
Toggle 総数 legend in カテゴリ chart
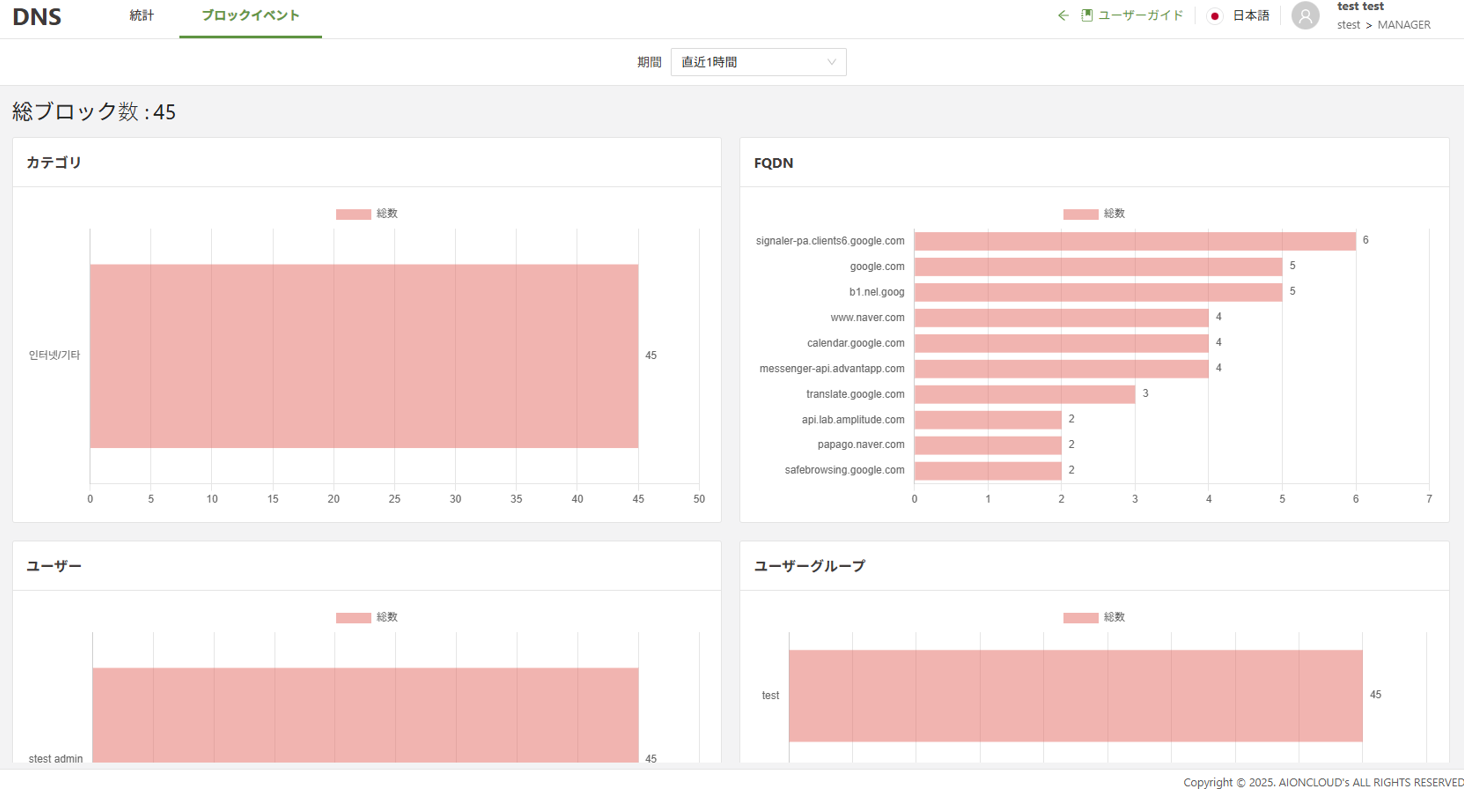click(366, 214)
